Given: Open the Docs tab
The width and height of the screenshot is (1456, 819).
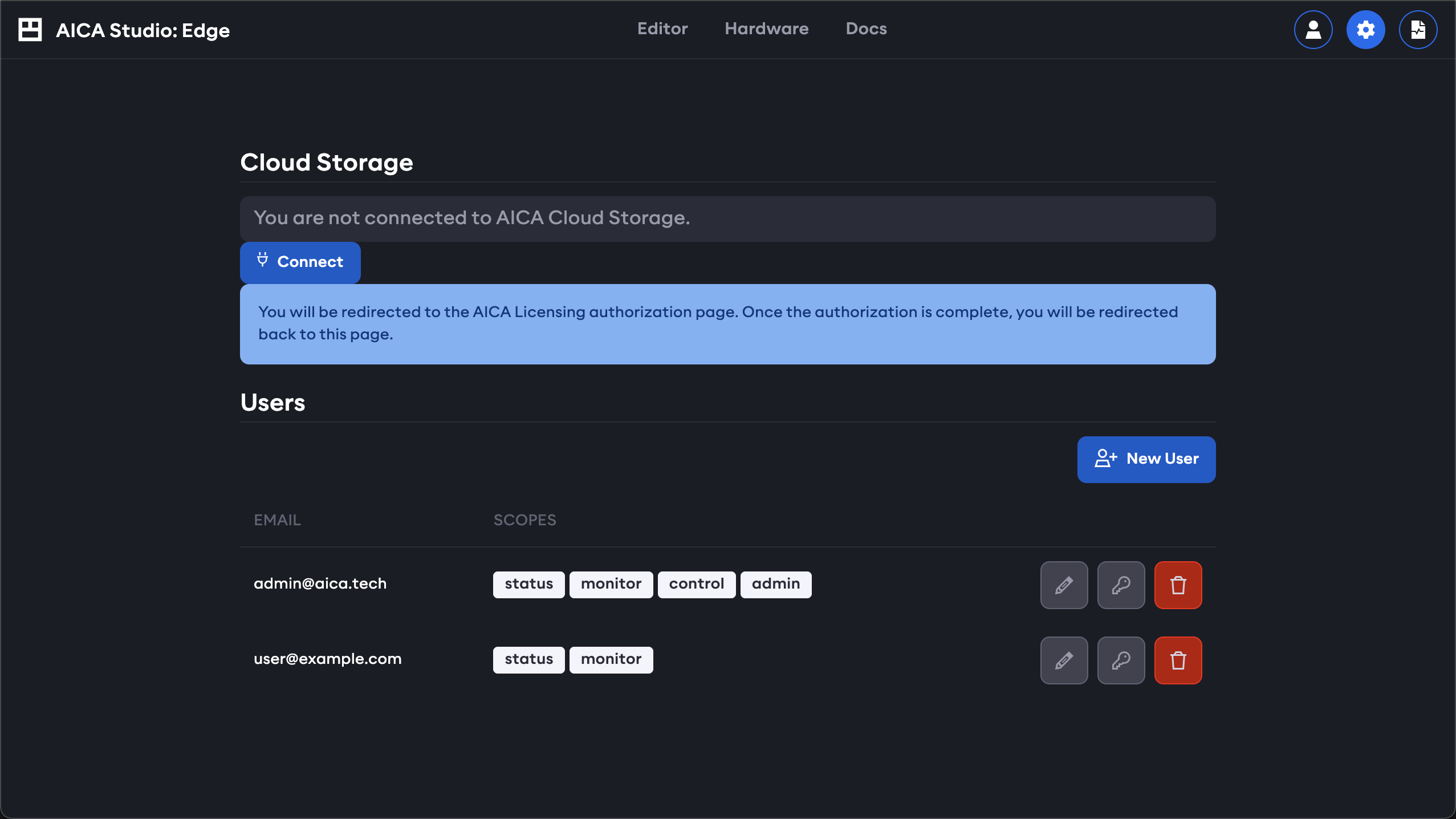Looking at the screenshot, I should 867,29.
